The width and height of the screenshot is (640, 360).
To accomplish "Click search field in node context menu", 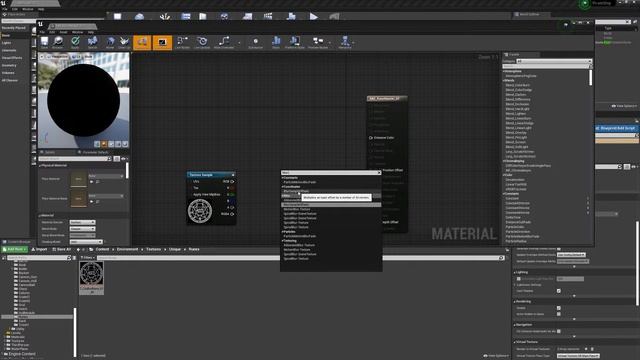I will tap(331, 173).
